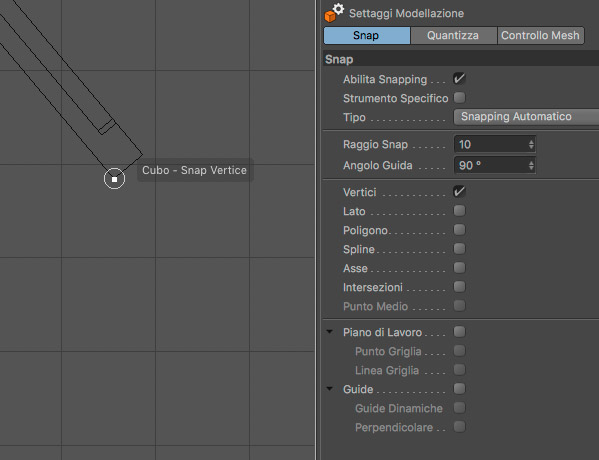Enable the Piano di Lavoro checkbox

459,332
